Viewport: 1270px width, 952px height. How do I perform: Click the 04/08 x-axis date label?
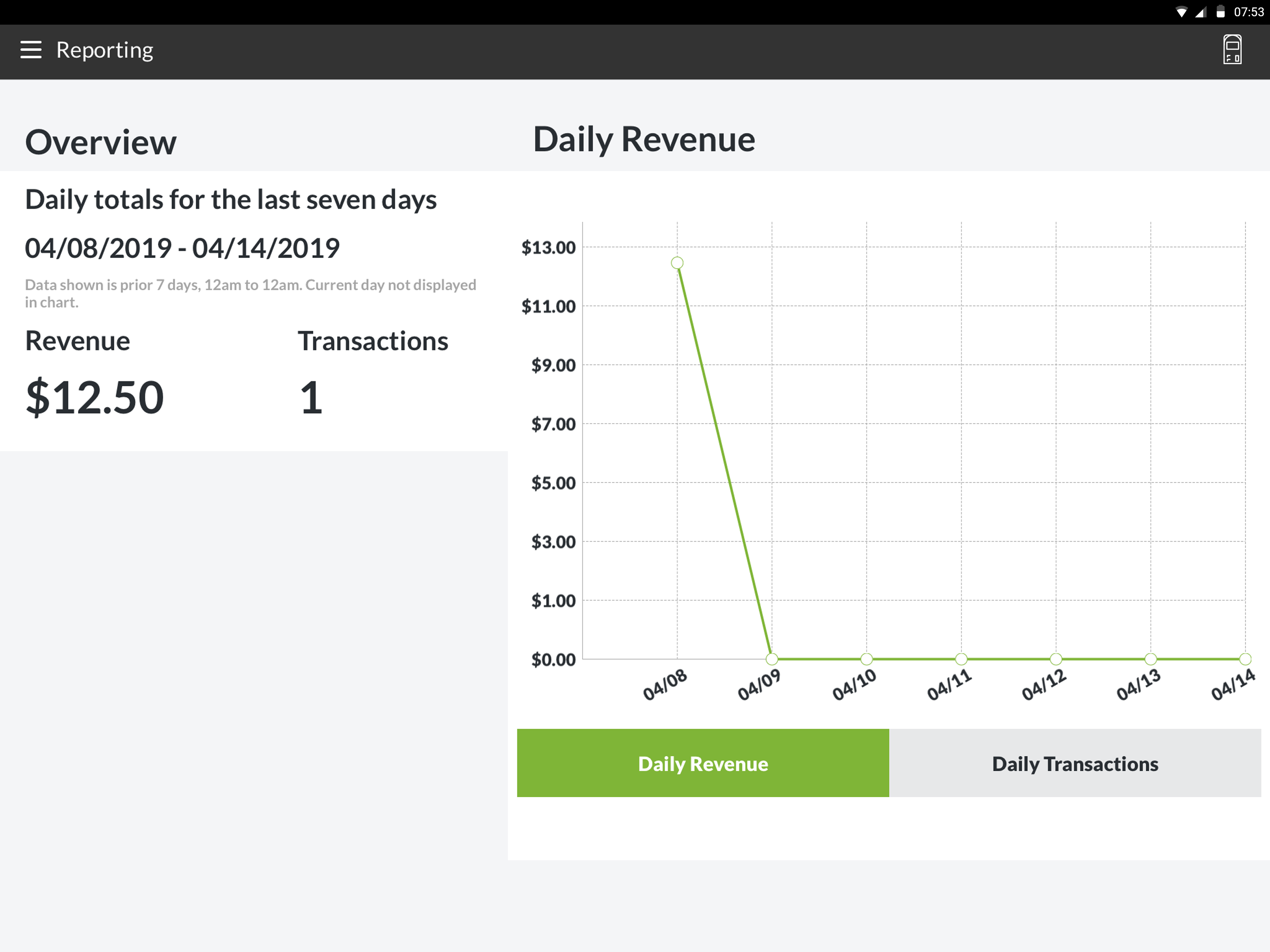pyautogui.click(x=665, y=684)
